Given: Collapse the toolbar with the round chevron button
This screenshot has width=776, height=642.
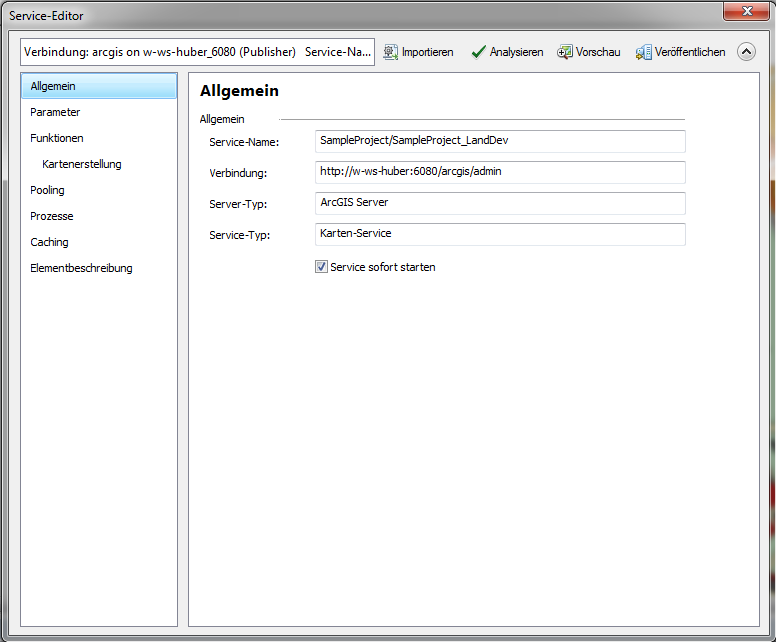Looking at the screenshot, I should click(x=746, y=52).
